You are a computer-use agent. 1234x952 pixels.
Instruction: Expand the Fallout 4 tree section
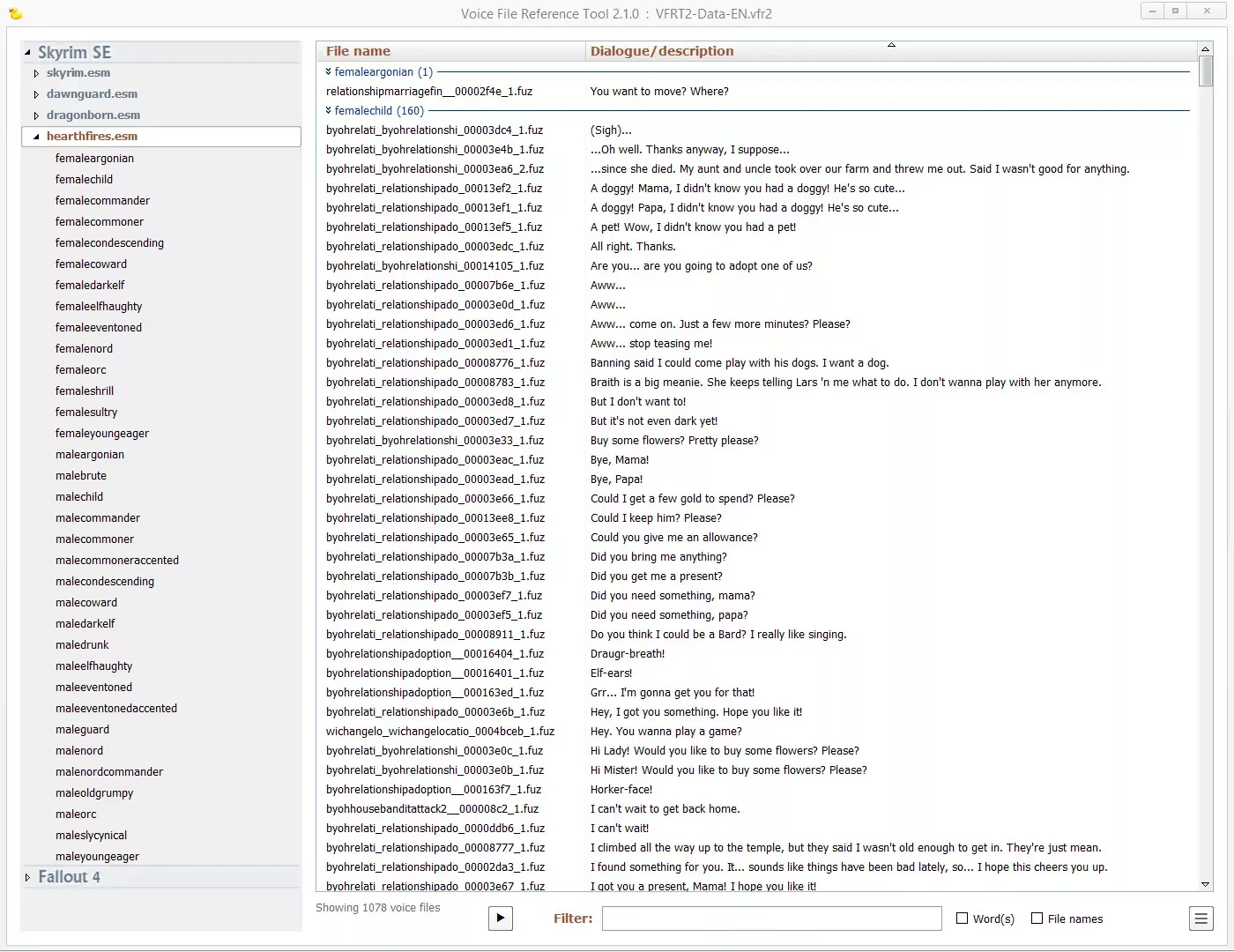(27, 877)
